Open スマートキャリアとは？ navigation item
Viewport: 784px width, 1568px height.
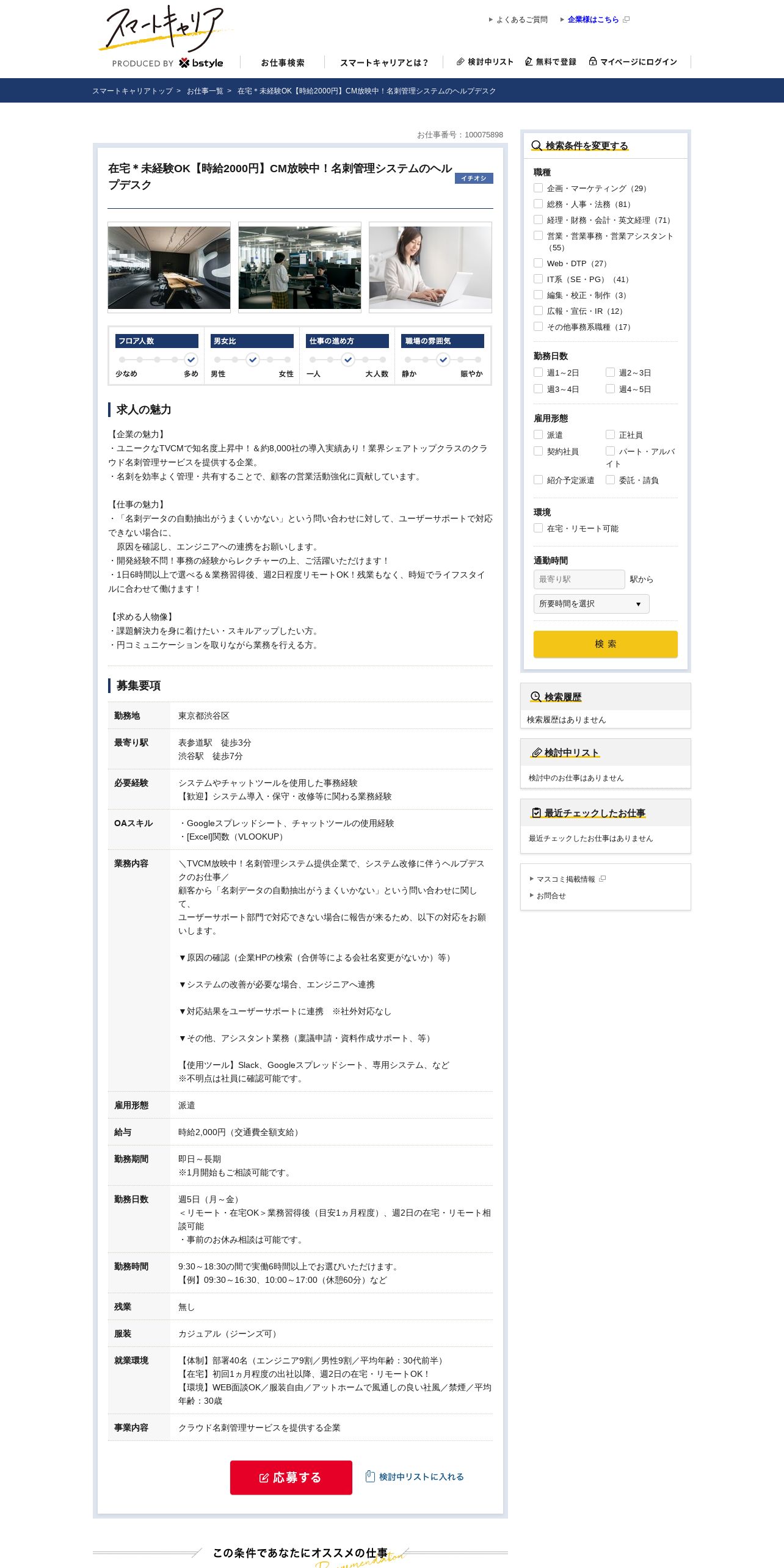pos(384,62)
